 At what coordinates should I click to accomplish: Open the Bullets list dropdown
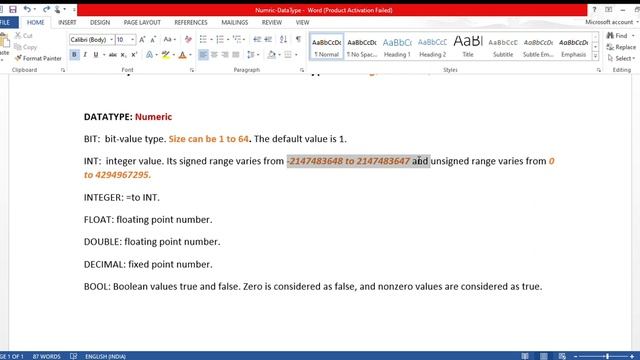pos(211,40)
